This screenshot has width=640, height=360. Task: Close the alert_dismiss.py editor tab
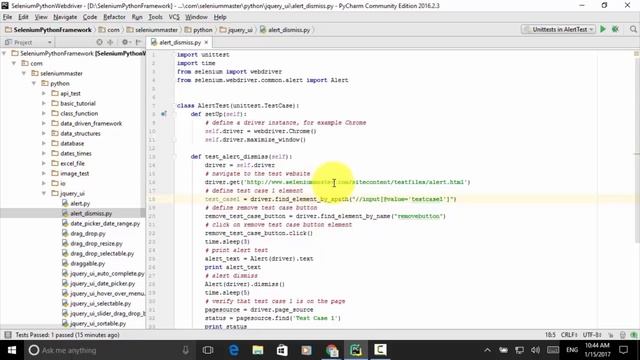206,42
